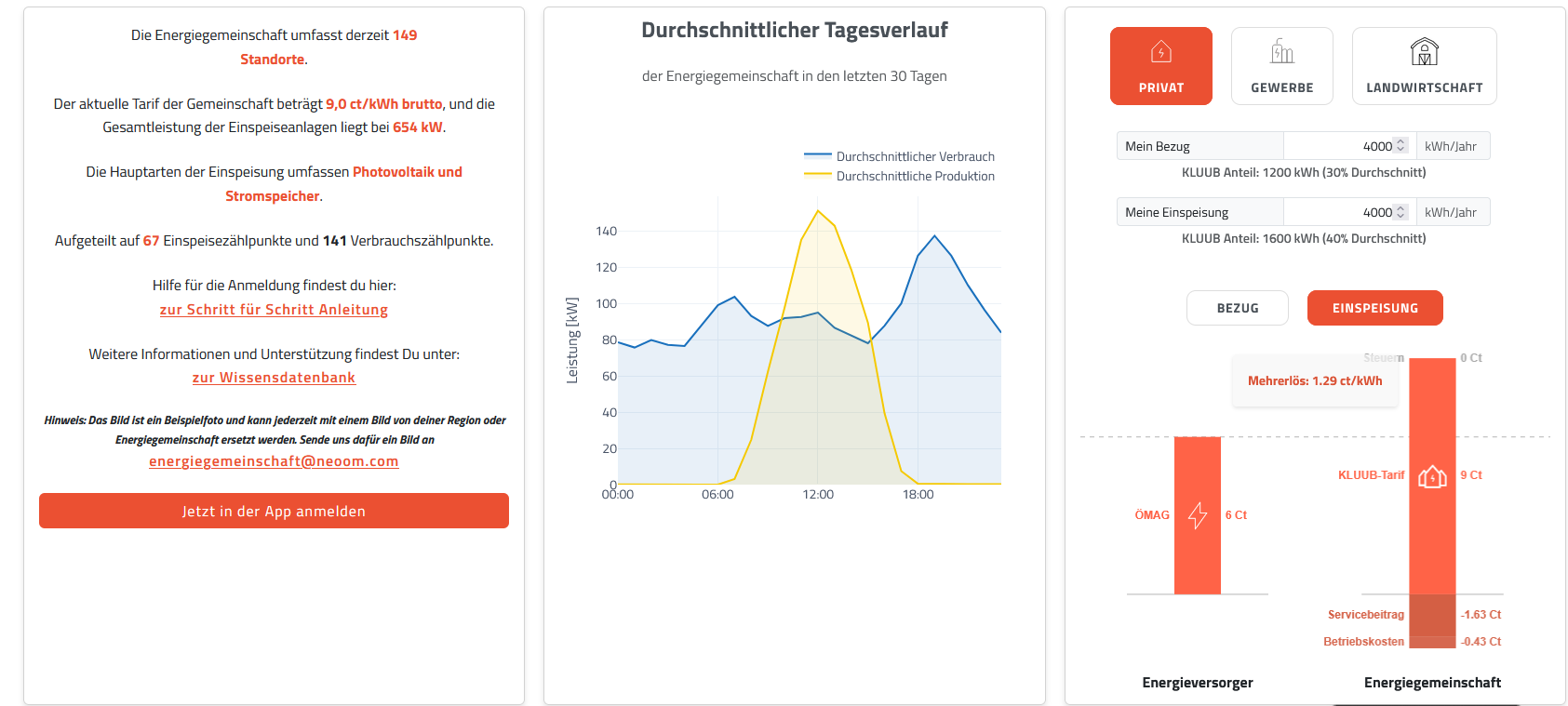Click the yellow production peak at 12:00
1568x706 pixels.
pos(818,211)
